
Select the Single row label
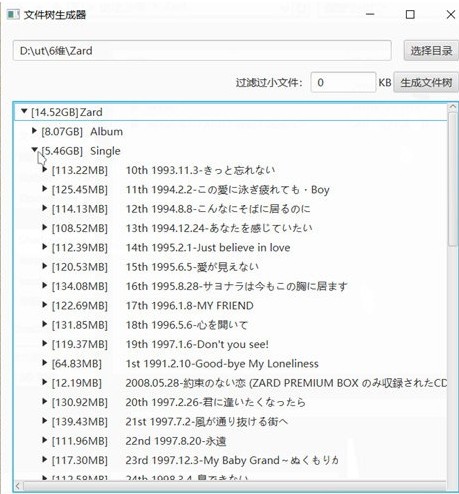coord(105,151)
